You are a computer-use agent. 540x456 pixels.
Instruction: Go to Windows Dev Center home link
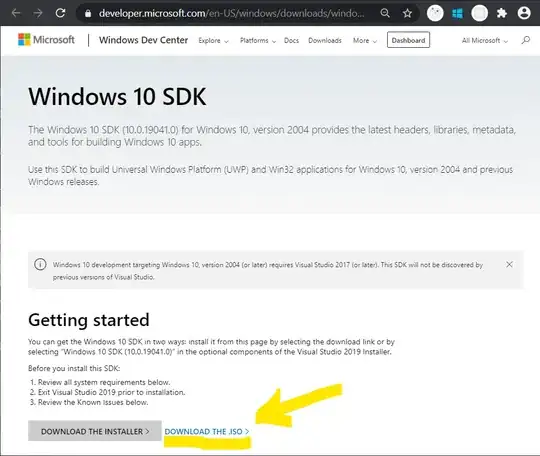click(144, 40)
